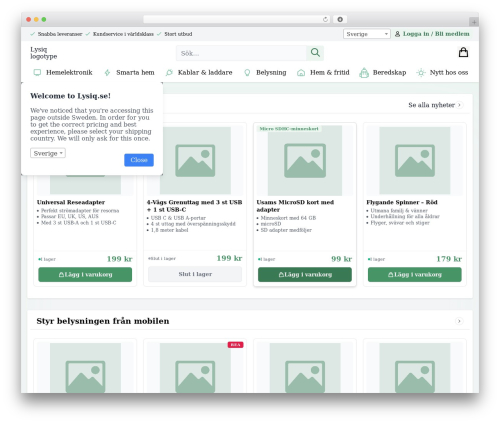Open 4-Vägs Grenuttag product image
This screenshot has width=500, height=423.
[195, 161]
